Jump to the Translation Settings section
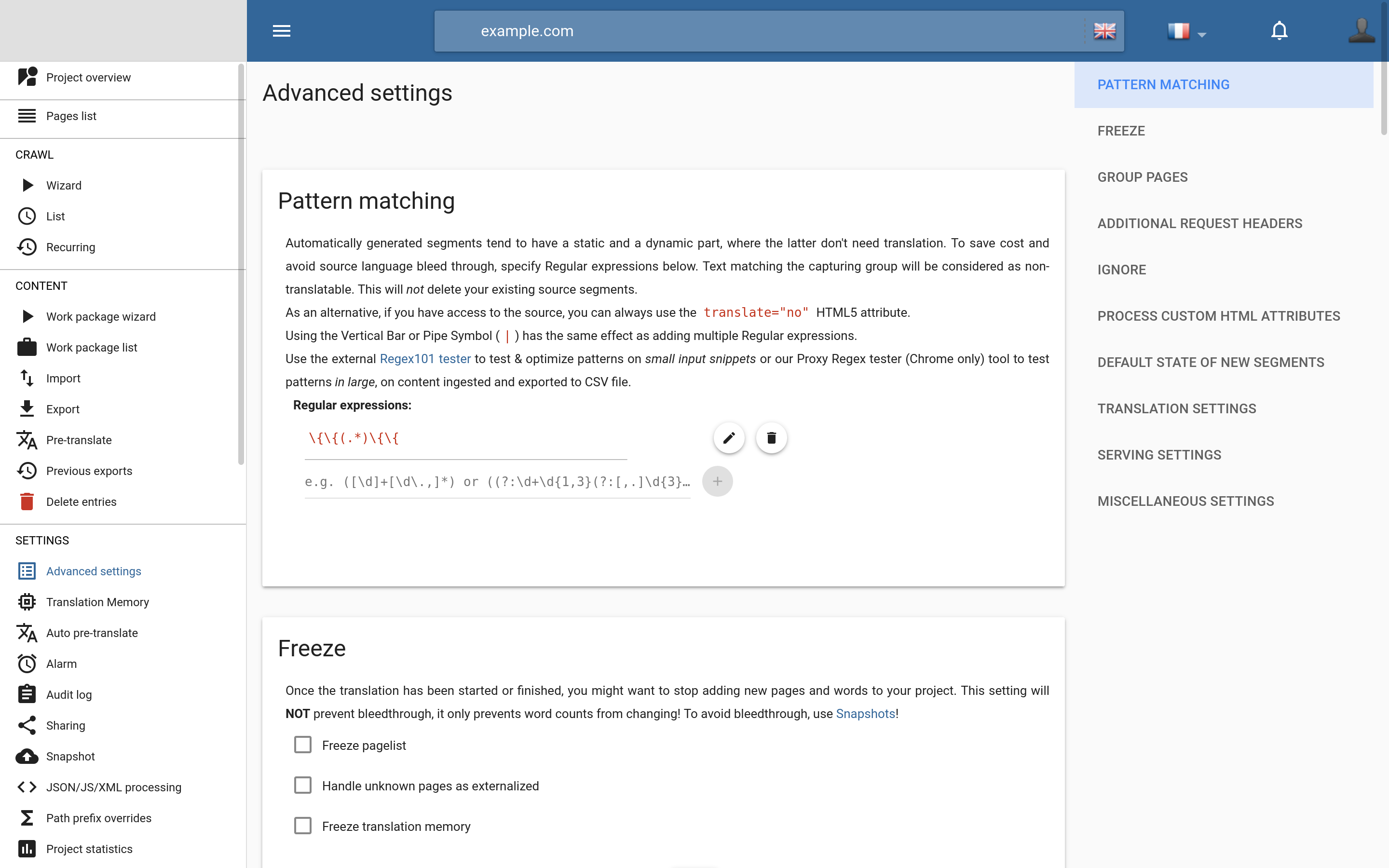 (1177, 408)
